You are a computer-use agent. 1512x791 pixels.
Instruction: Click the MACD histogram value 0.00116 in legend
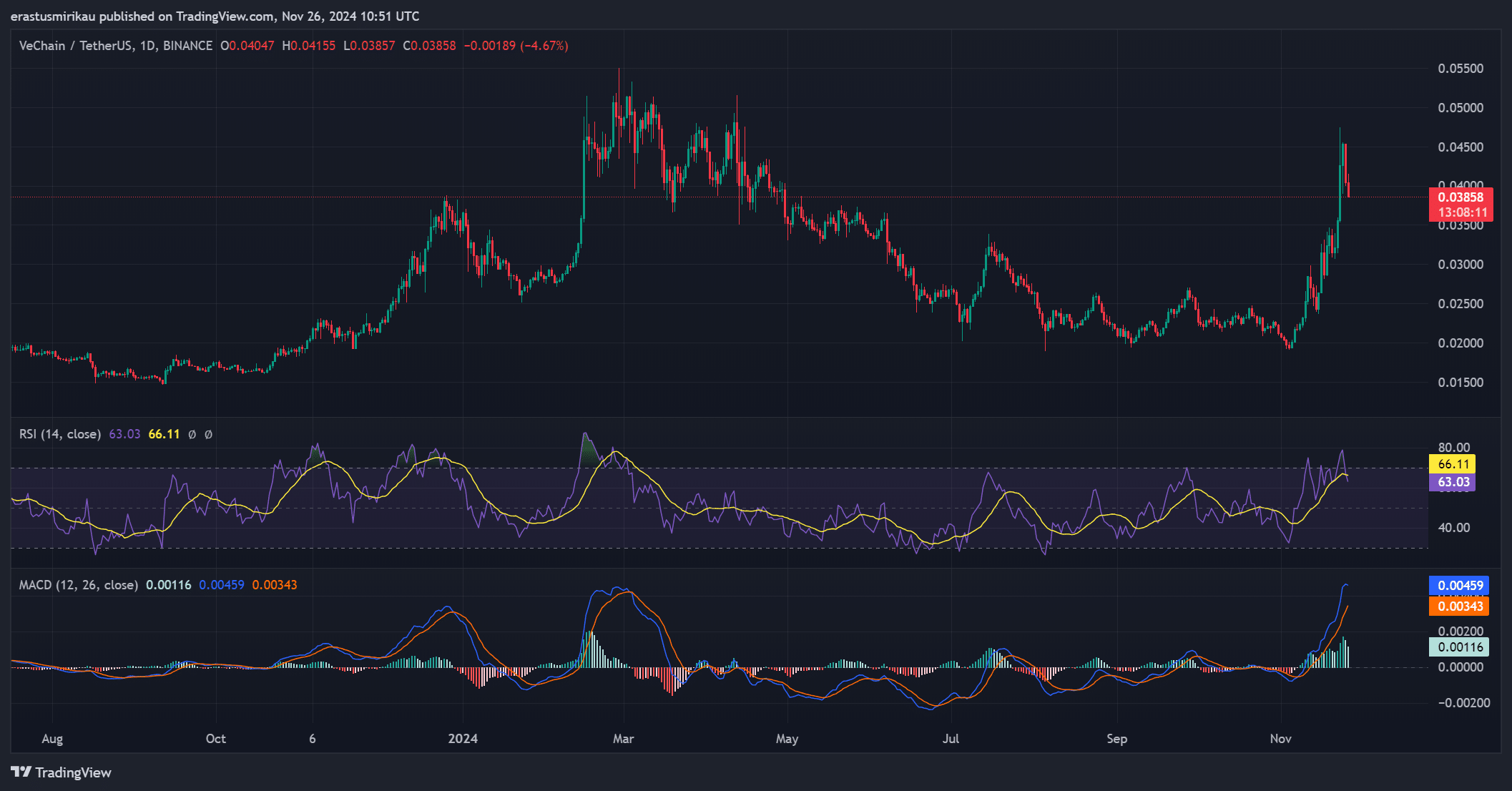[169, 585]
